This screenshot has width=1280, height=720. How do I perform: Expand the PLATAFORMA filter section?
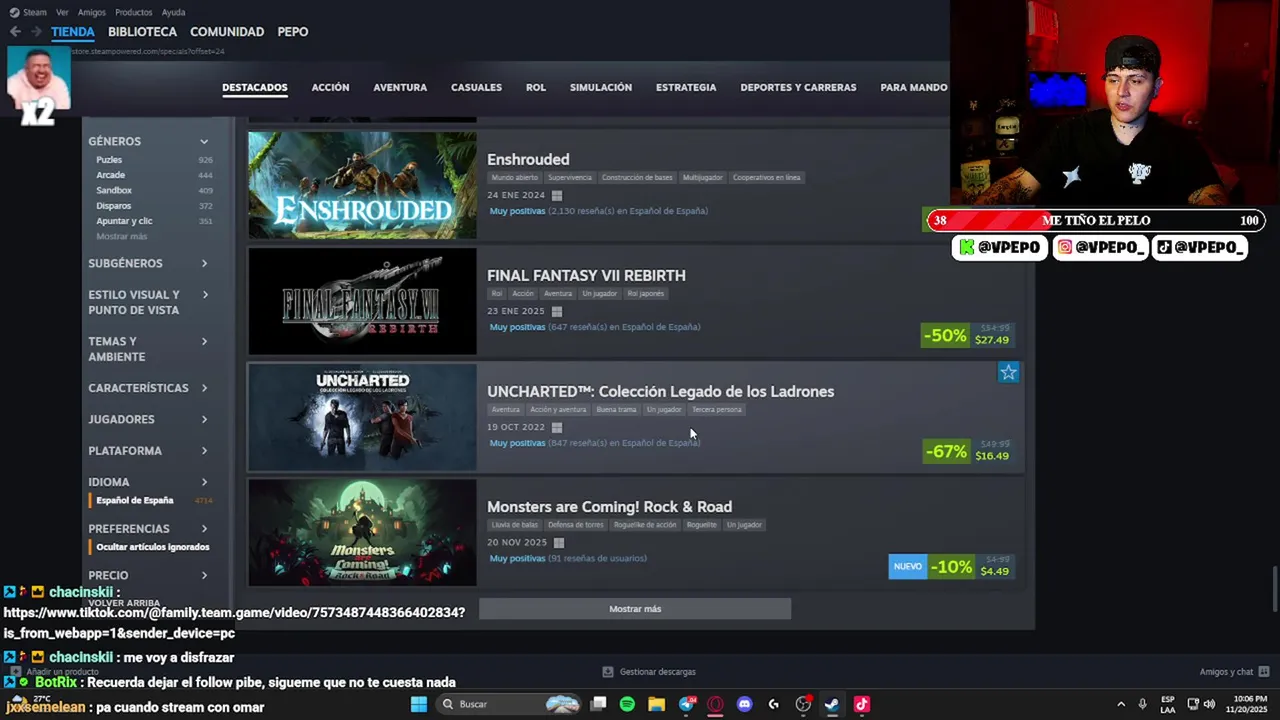coord(150,451)
